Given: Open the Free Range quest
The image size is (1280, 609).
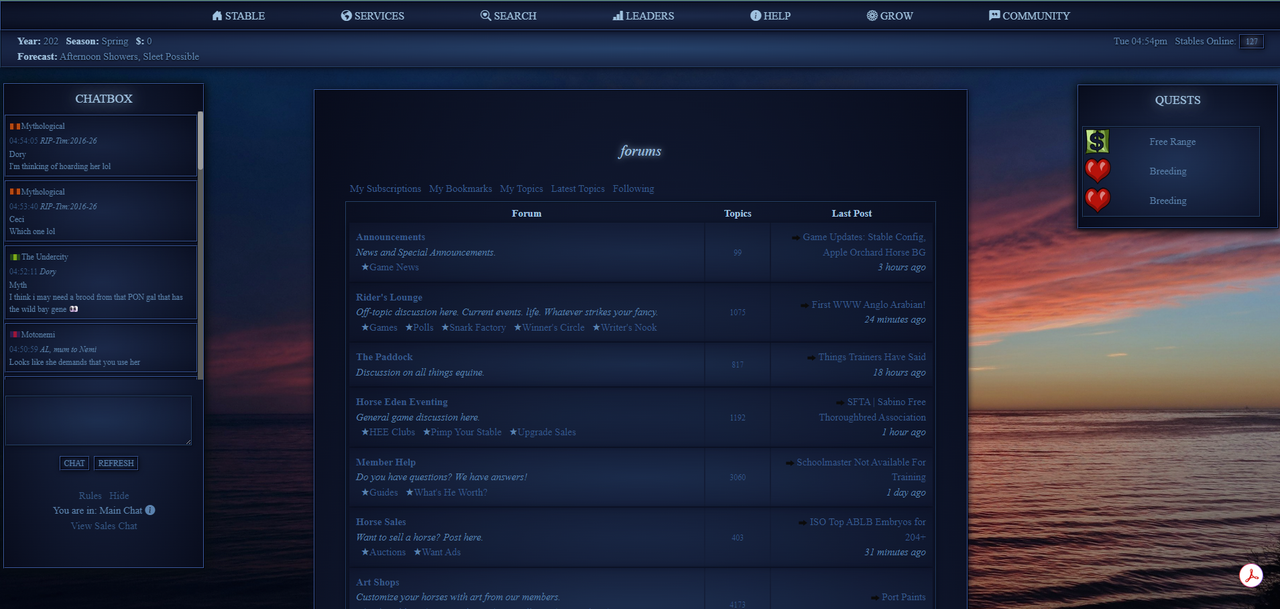Looking at the screenshot, I should point(1172,142).
